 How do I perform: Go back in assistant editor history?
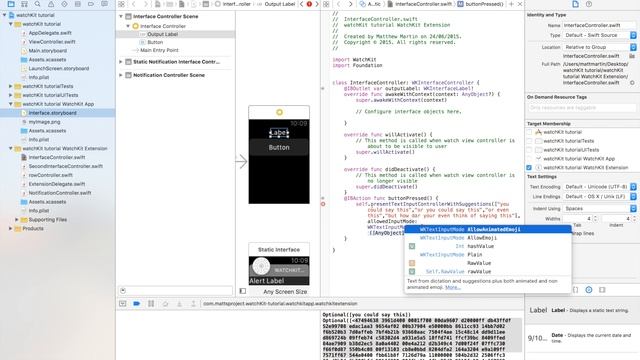(338, 4)
